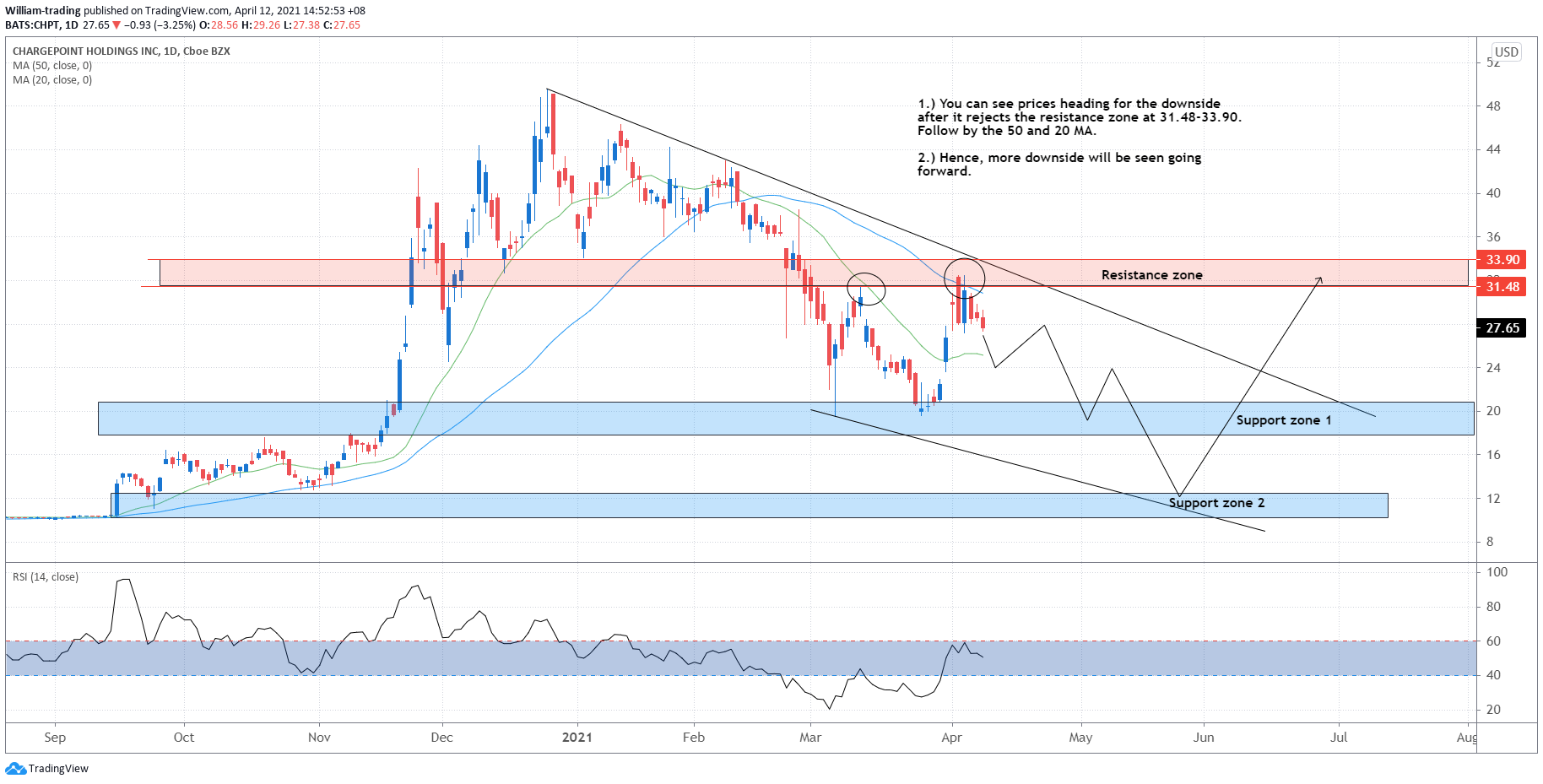Click the 33.90 red price label
The width and height of the screenshot is (1543, 784).
click(1502, 260)
